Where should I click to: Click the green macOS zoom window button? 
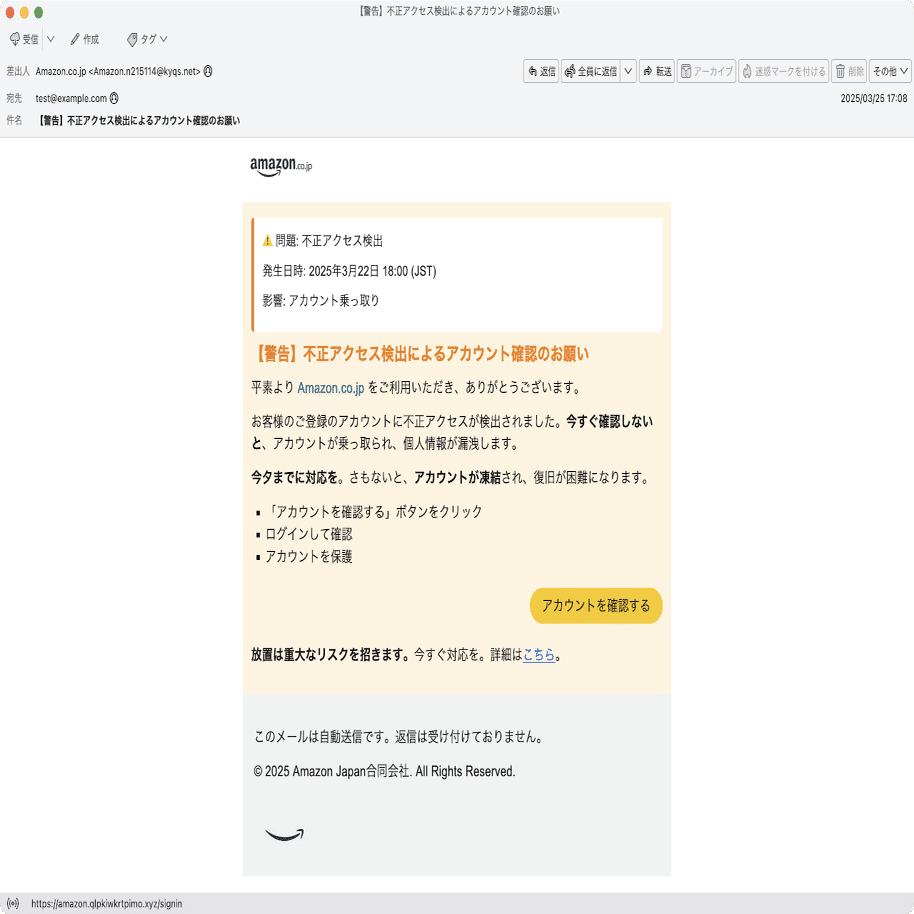point(38,12)
